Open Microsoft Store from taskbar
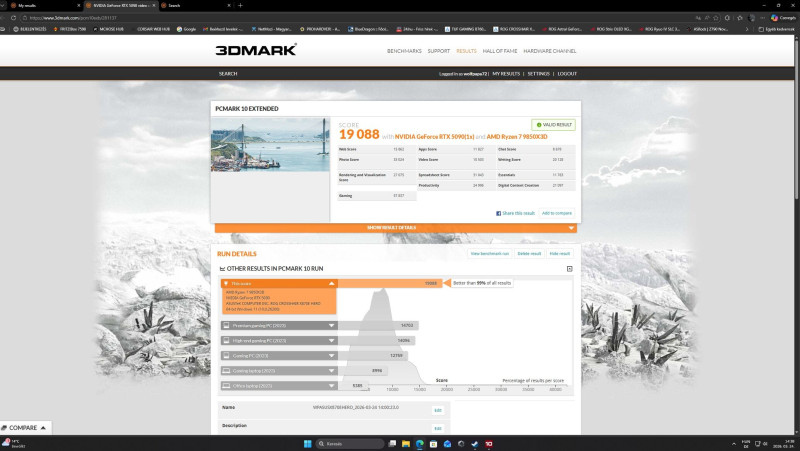The height and width of the screenshot is (451, 800). [433, 444]
